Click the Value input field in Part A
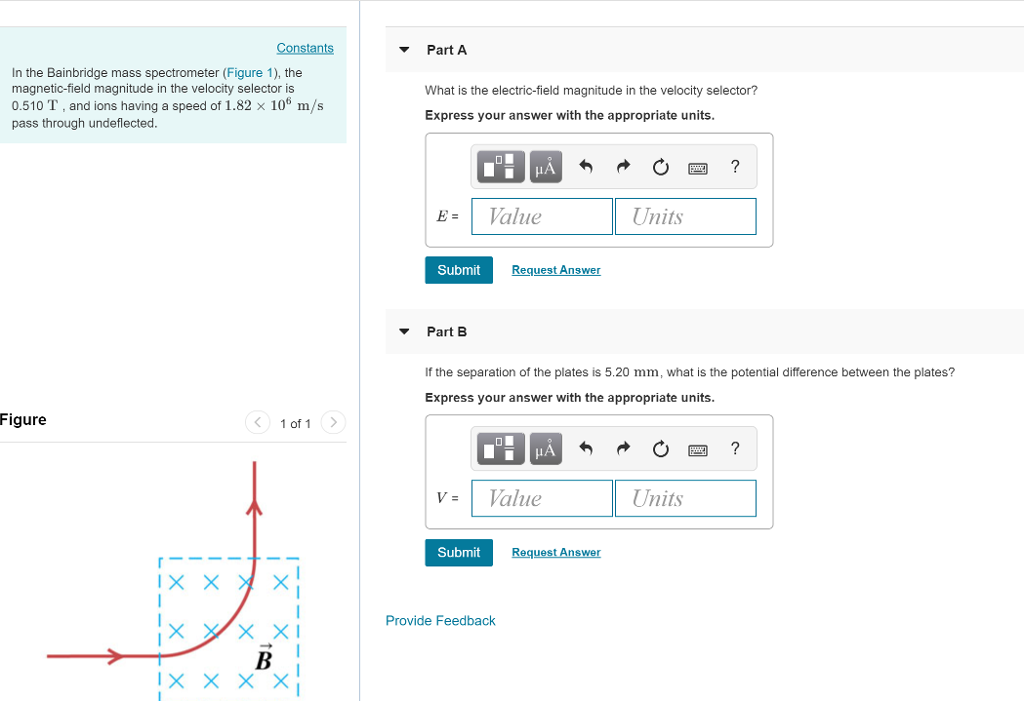This screenshot has height=701, width=1024. 541,216
